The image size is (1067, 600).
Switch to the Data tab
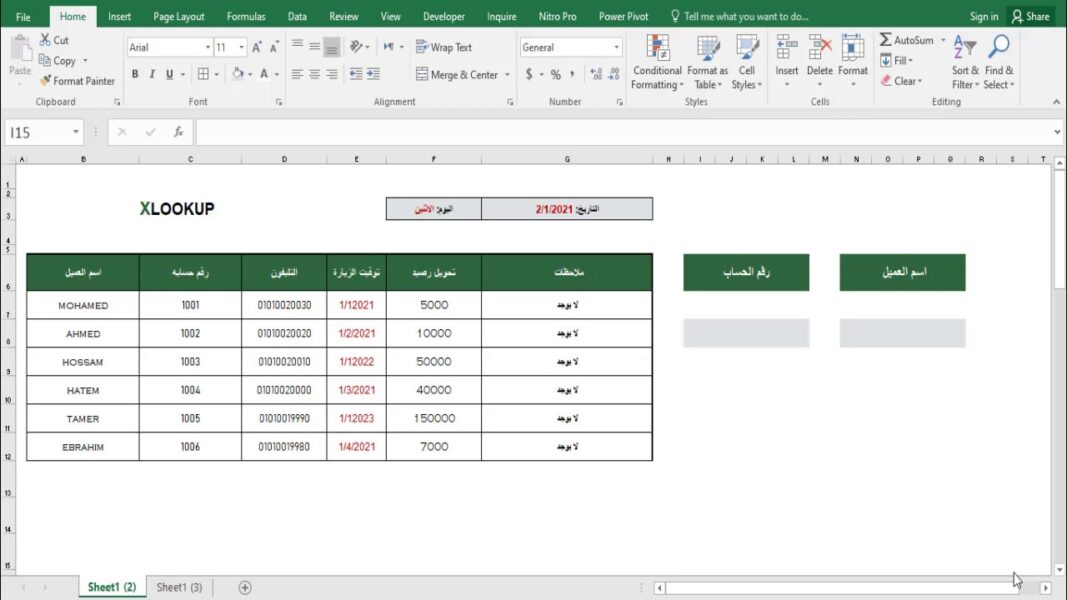click(x=297, y=16)
